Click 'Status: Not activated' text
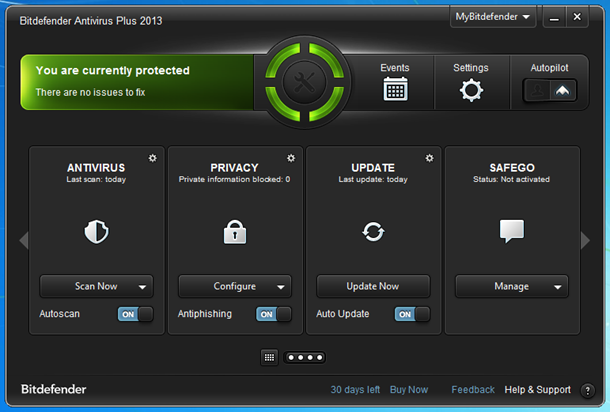The width and height of the screenshot is (610, 412). [512, 179]
